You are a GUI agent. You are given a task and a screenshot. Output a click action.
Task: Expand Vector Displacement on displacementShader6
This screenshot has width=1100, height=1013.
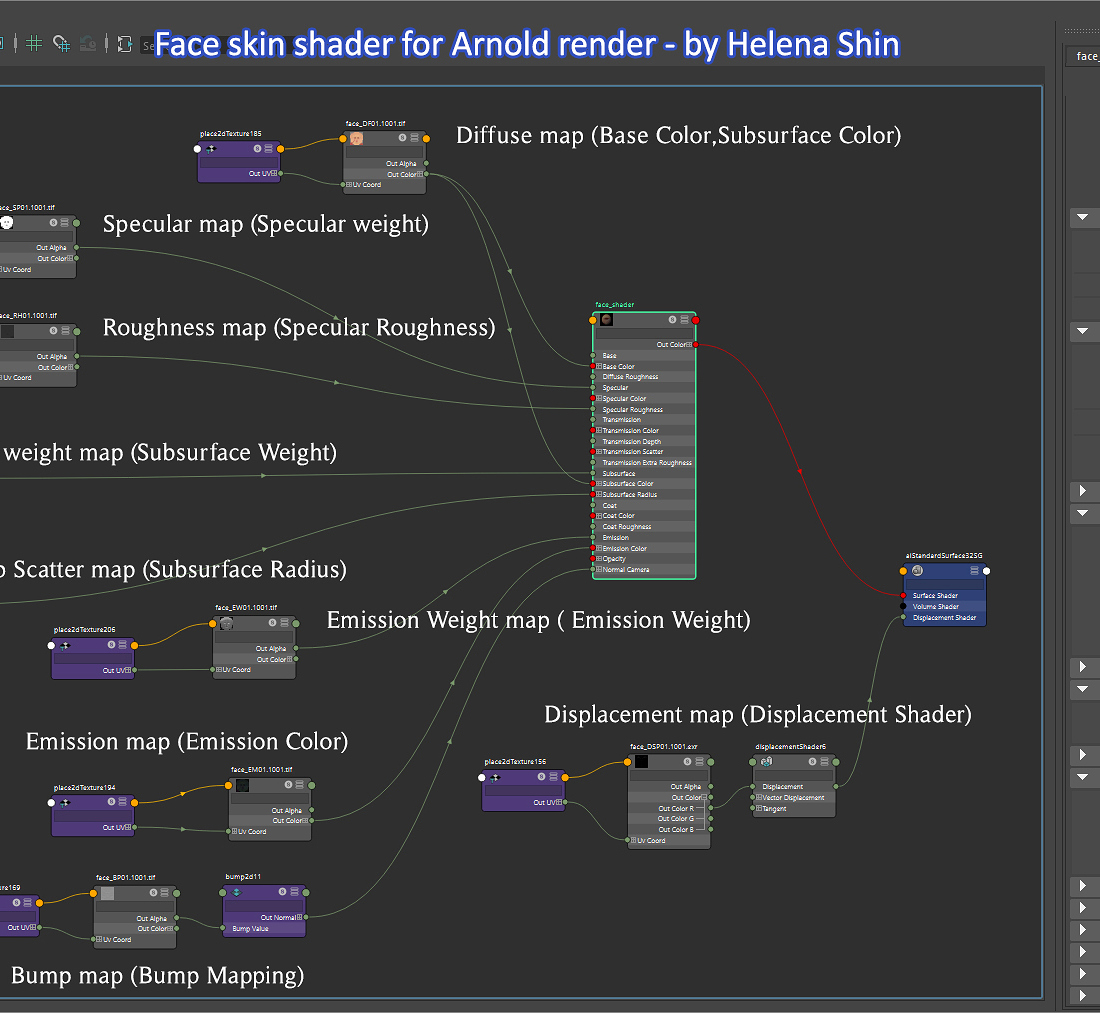point(759,798)
